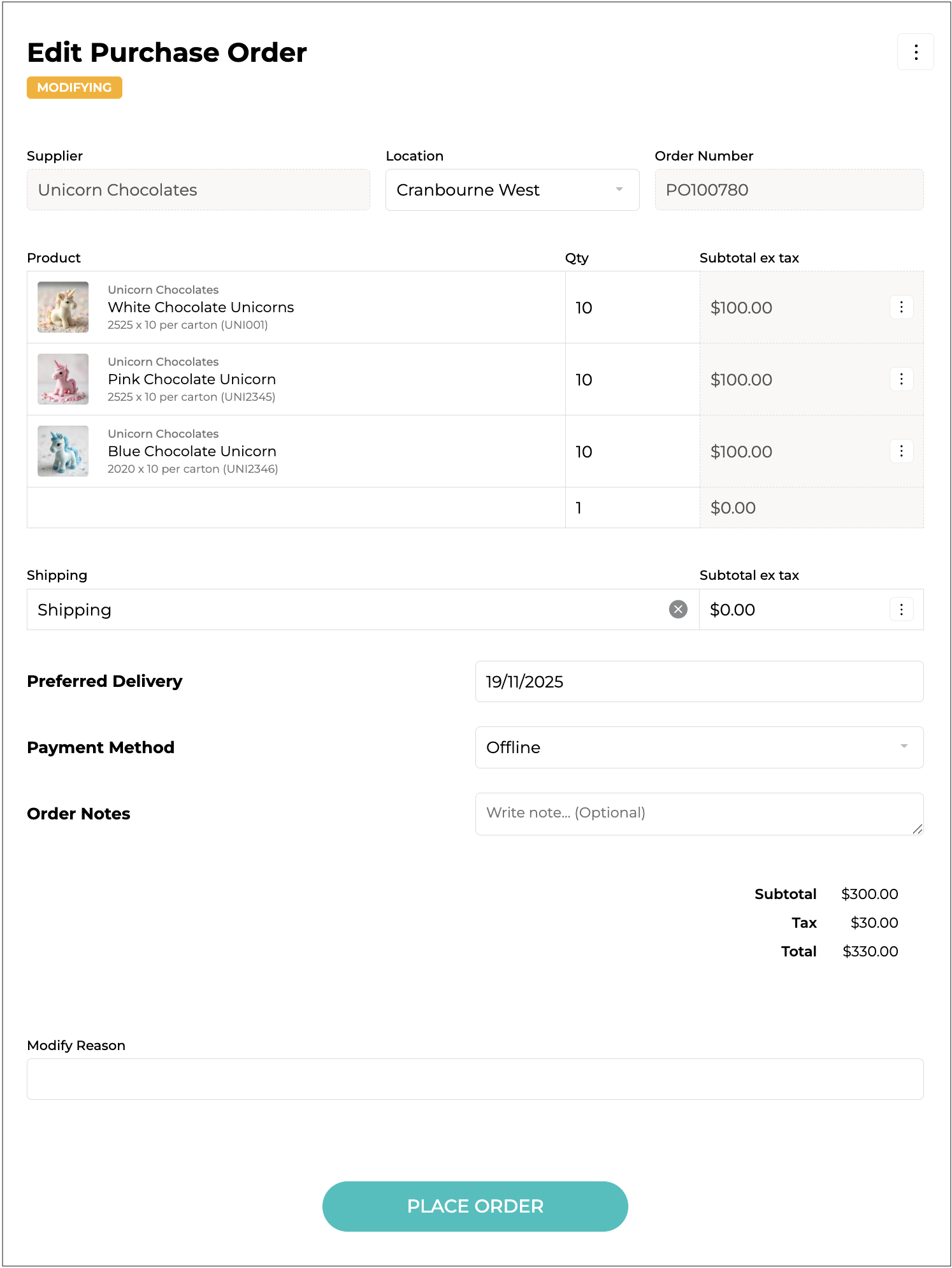This screenshot has height=1268, width=952.
Task: Edit quantity for Blue Chocolate Unicorn
Action: (x=631, y=452)
